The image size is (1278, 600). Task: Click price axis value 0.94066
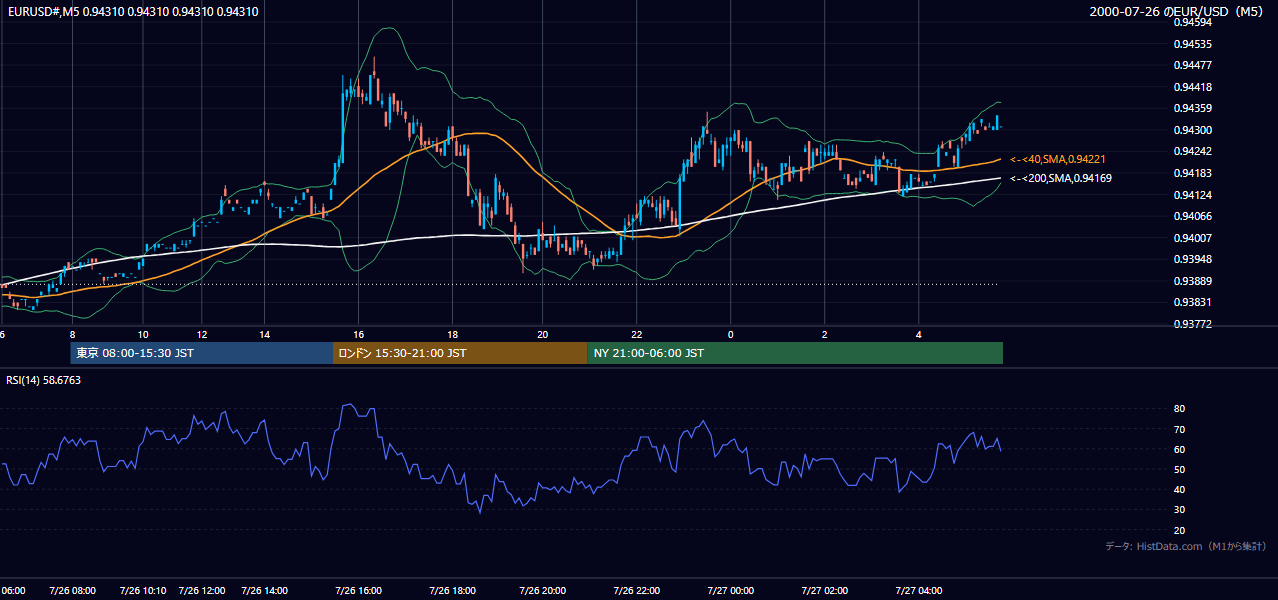(x=1193, y=216)
